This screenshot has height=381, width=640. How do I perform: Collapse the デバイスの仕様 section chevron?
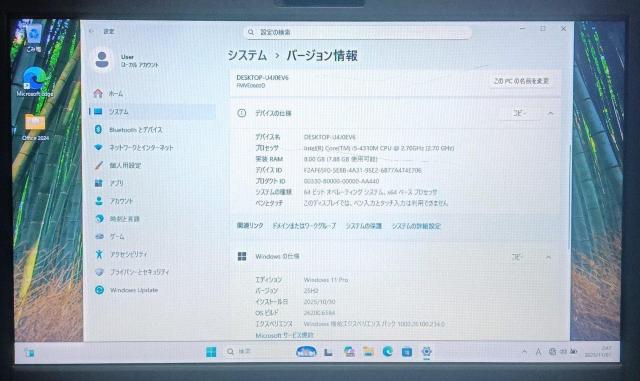point(551,113)
